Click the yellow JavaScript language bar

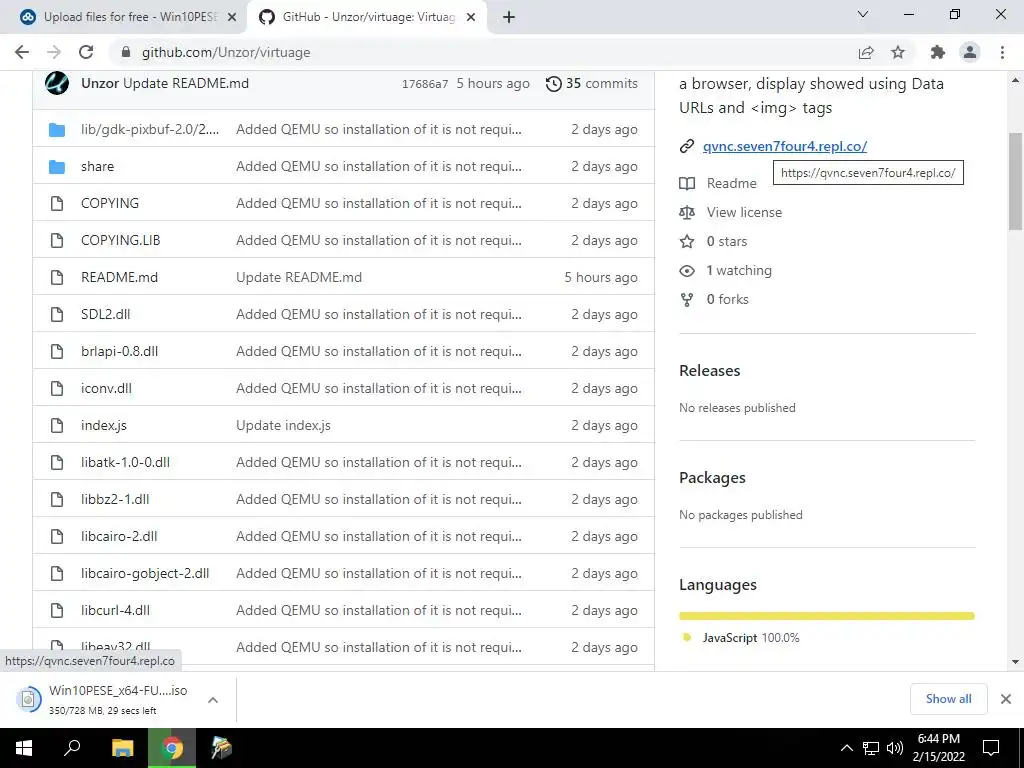[x=827, y=616]
